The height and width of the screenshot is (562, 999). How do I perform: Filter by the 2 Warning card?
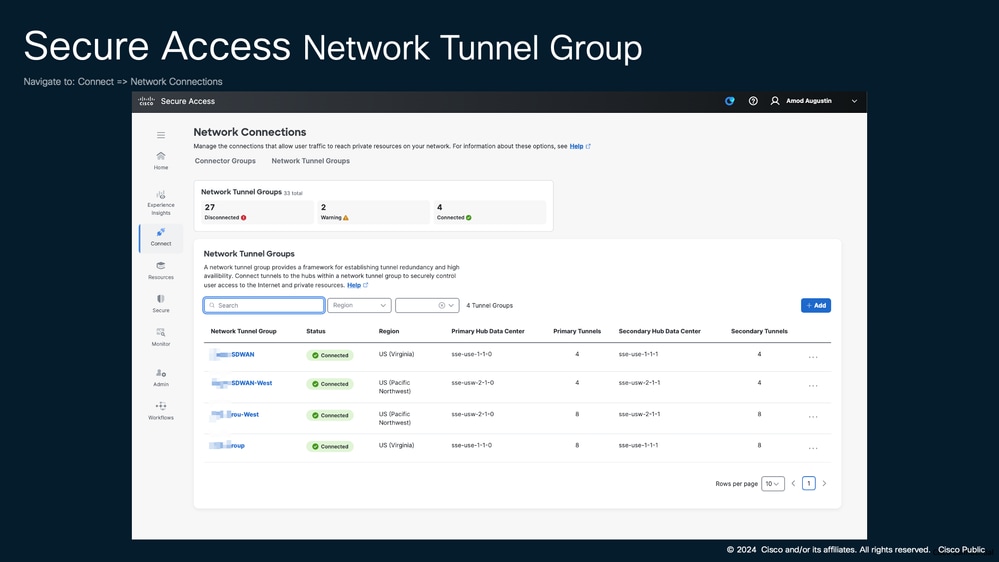[373, 212]
